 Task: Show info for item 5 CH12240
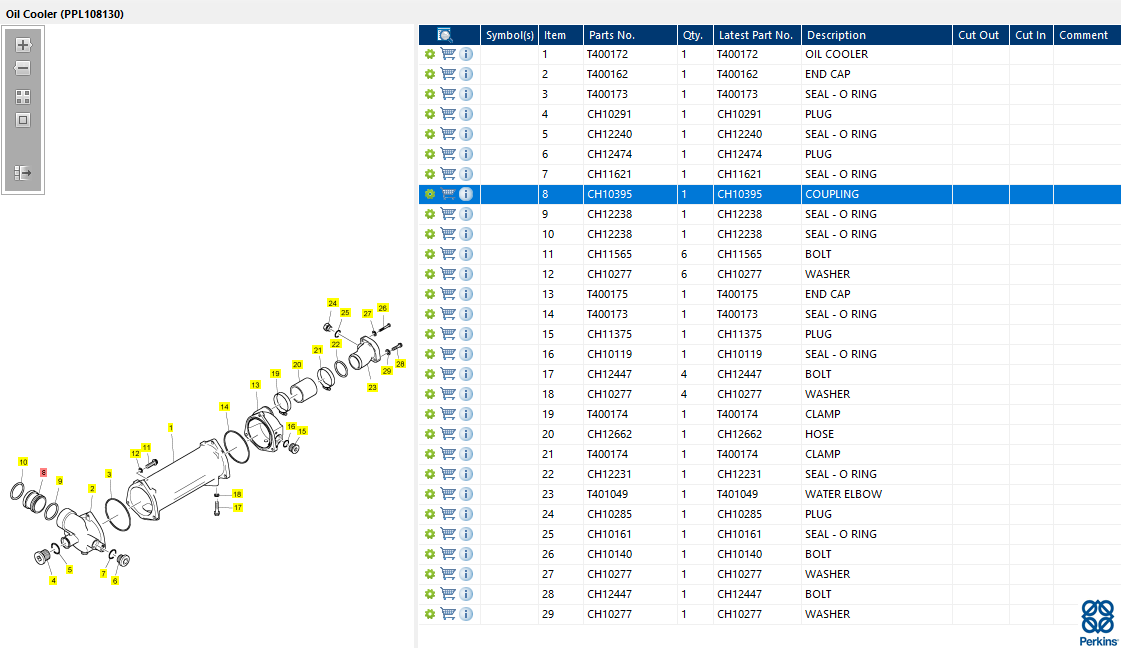(466, 134)
